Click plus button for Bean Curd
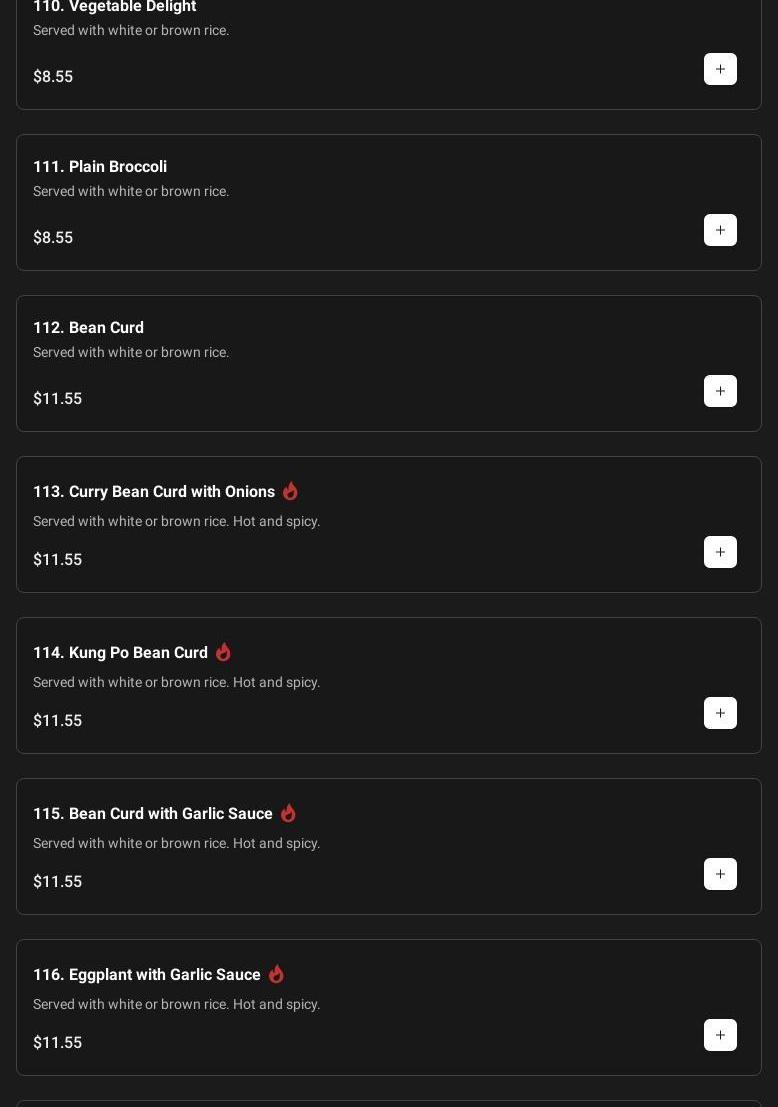This screenshot has width=778, height=1107. click(720, 391)
